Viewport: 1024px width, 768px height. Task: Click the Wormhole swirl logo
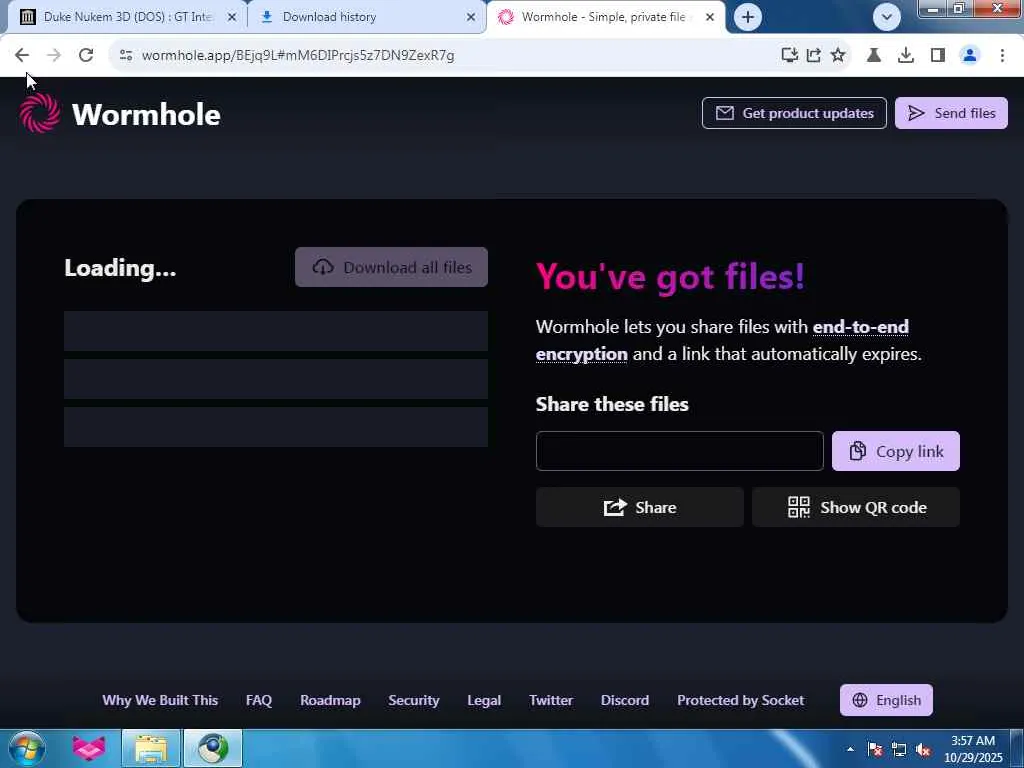pos(40,113)
